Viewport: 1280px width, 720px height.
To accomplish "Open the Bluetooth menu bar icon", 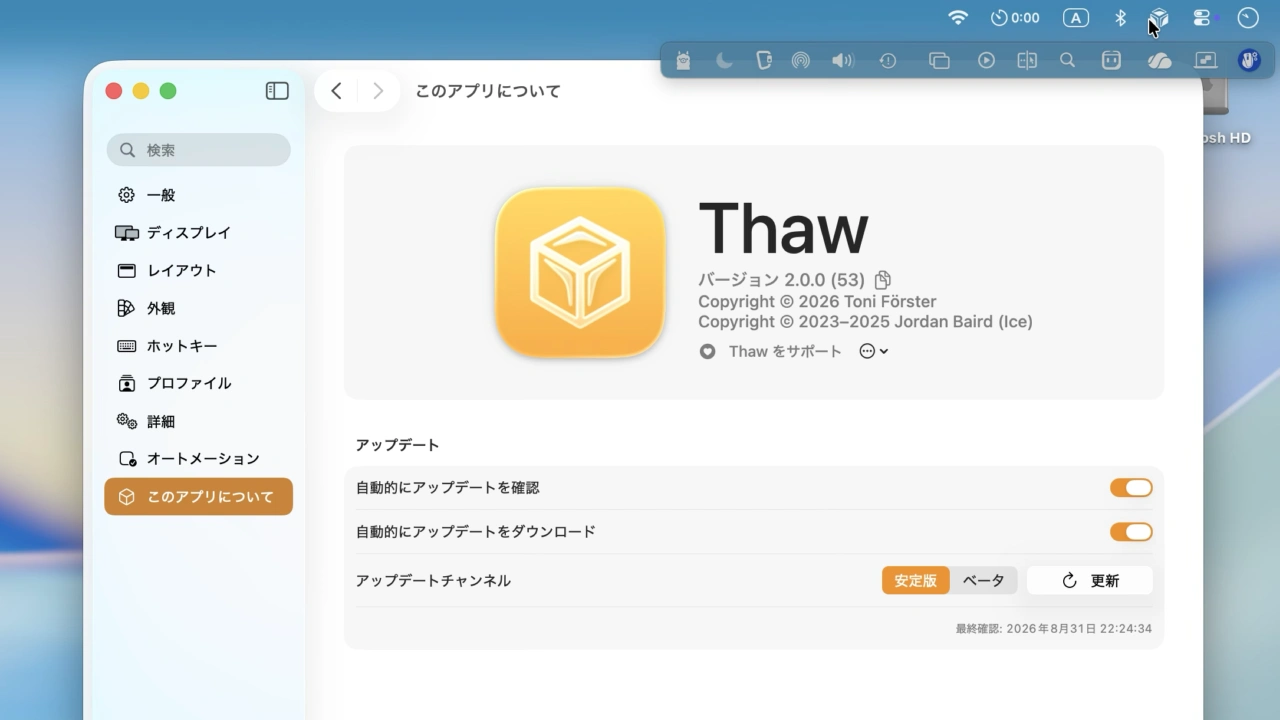I will [1121, 18].
